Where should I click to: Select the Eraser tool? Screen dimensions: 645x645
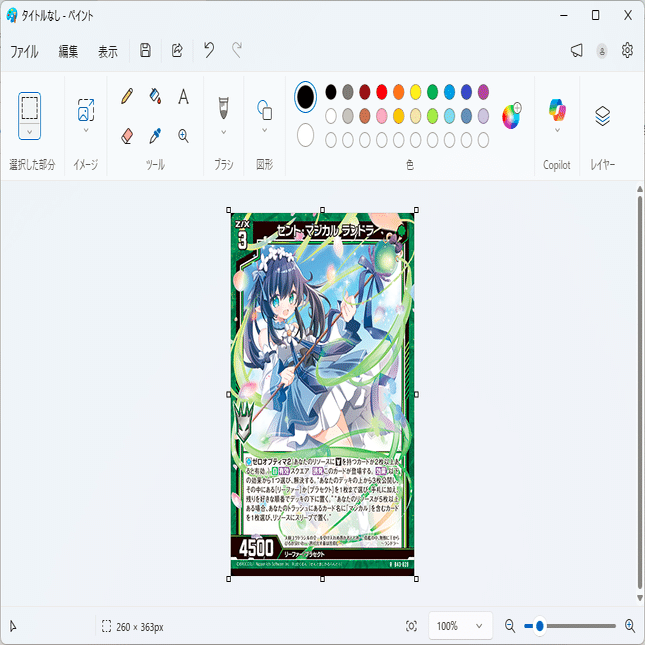click(127, 136)
